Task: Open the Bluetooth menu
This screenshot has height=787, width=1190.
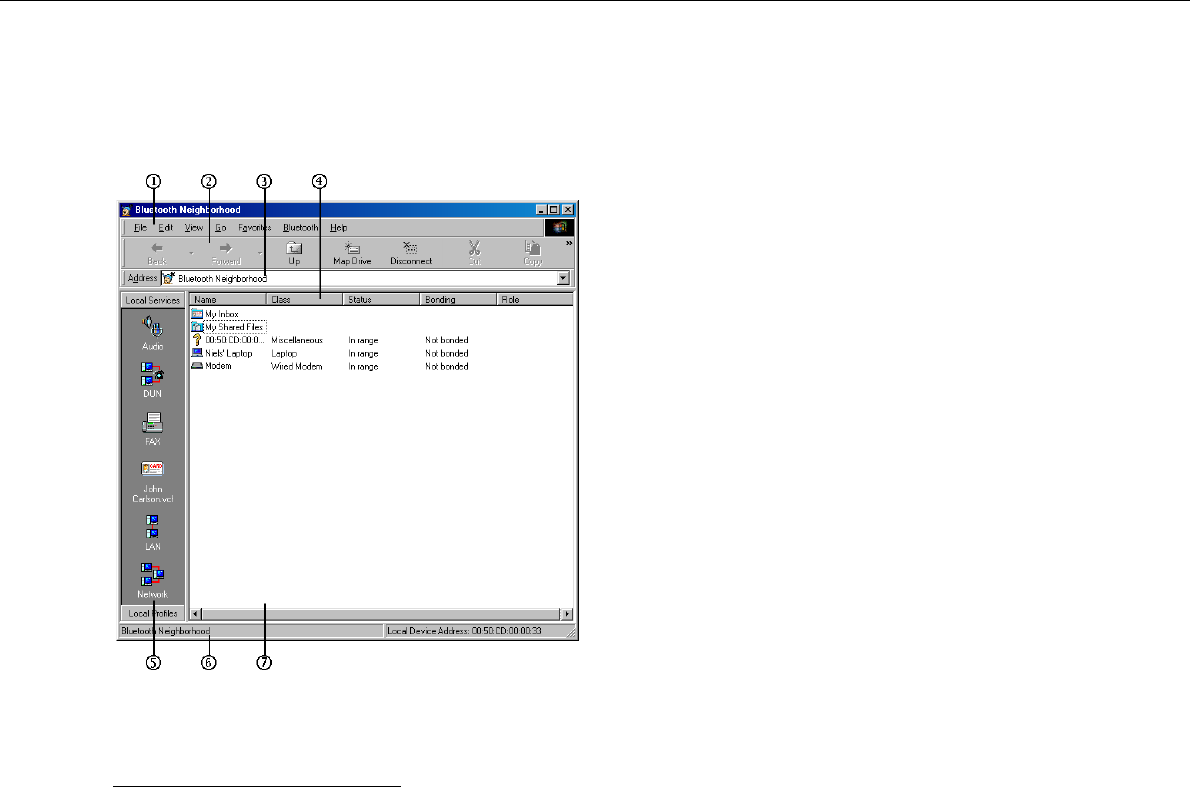Action: coord(301,228)
